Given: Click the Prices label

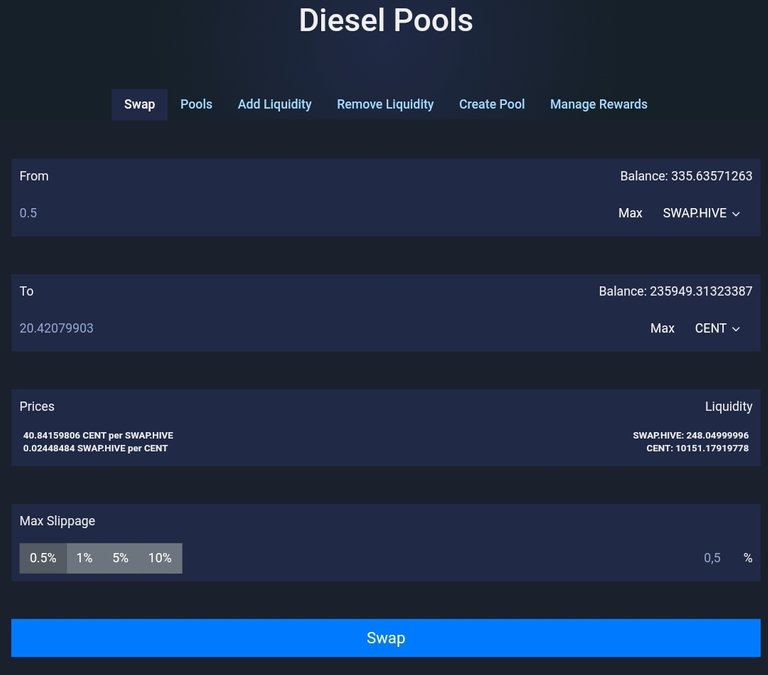Looking at the screenshot, I should click(37, 406).
